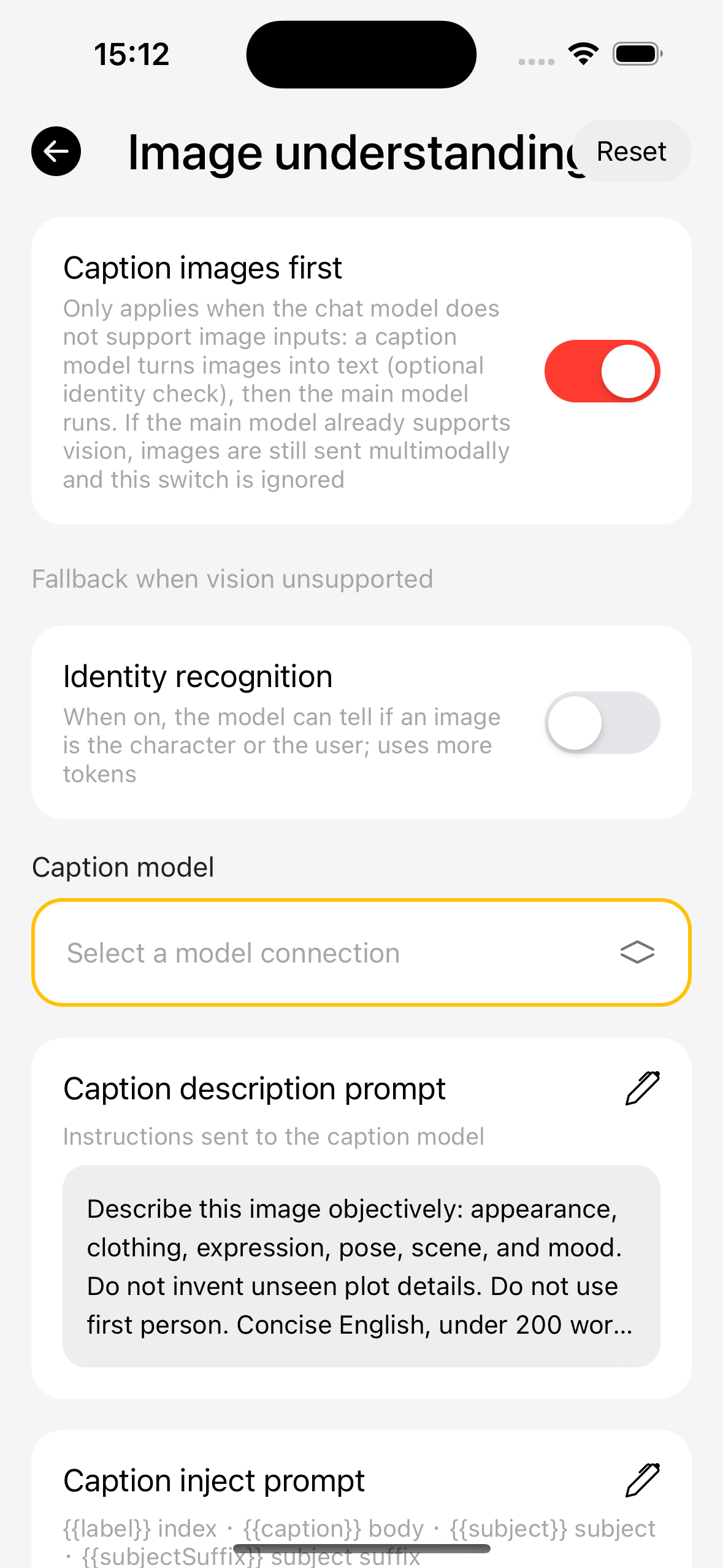Tap the Caption images first heading
Image resolution: width=723 pixels, height=1568 pixels.
click(202, 268)
